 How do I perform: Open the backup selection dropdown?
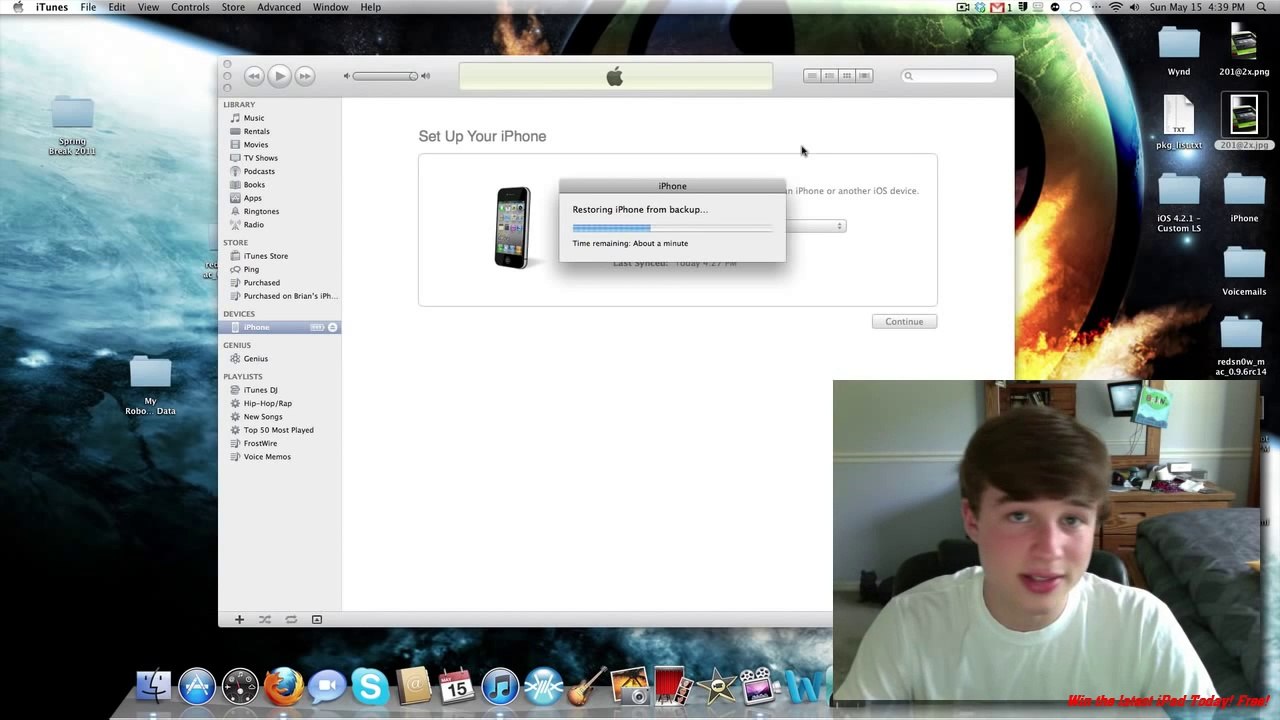816,226
